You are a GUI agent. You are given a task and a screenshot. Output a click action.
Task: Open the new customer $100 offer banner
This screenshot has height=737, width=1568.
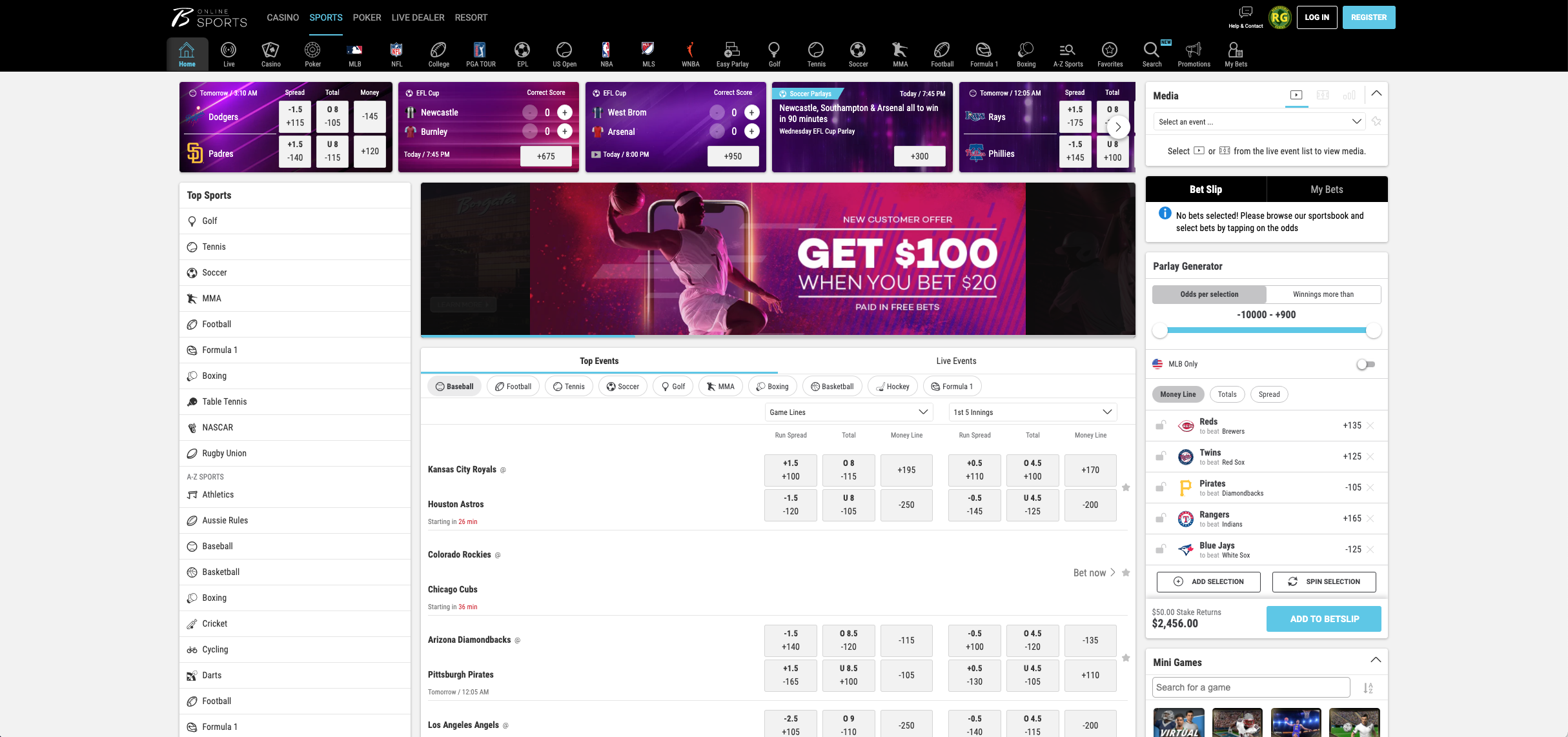[777, 259]
